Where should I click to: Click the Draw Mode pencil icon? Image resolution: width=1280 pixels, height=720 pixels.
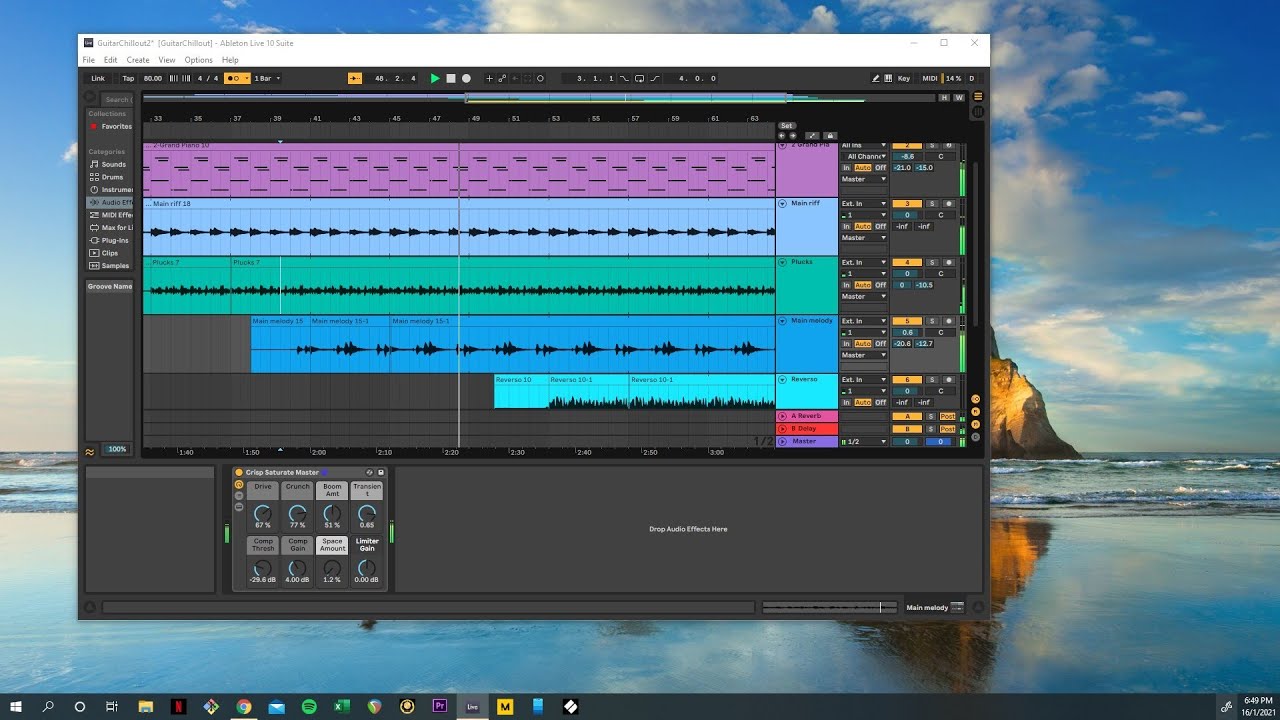tap(876, 78)
